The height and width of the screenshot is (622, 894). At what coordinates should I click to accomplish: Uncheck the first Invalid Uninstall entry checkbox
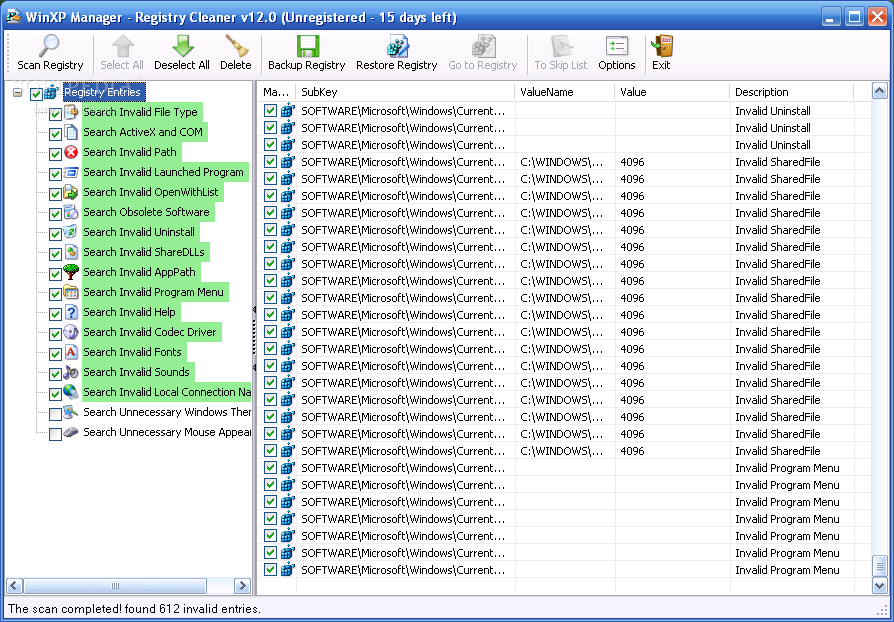(x=270, y=111)
